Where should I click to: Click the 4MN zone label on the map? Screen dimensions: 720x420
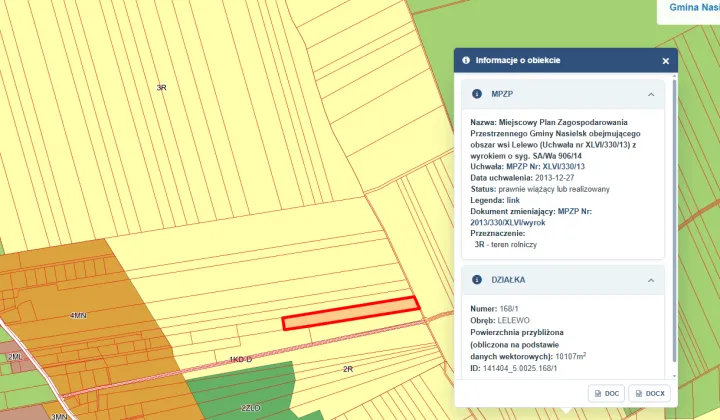78,315
